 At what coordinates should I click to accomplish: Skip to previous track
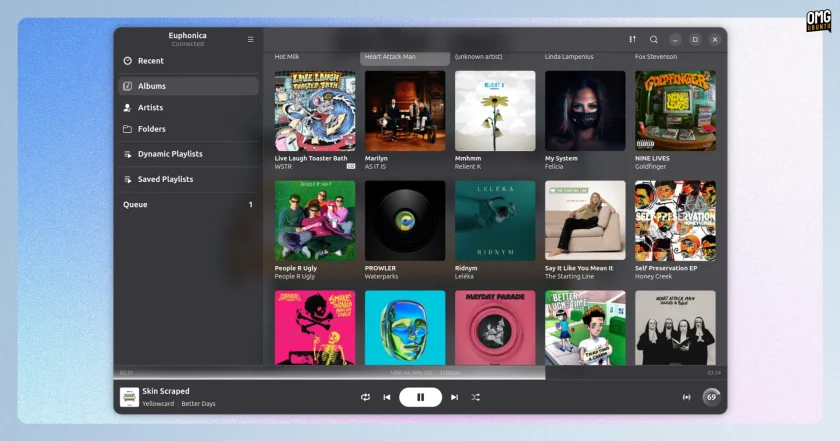pos(387,397)
